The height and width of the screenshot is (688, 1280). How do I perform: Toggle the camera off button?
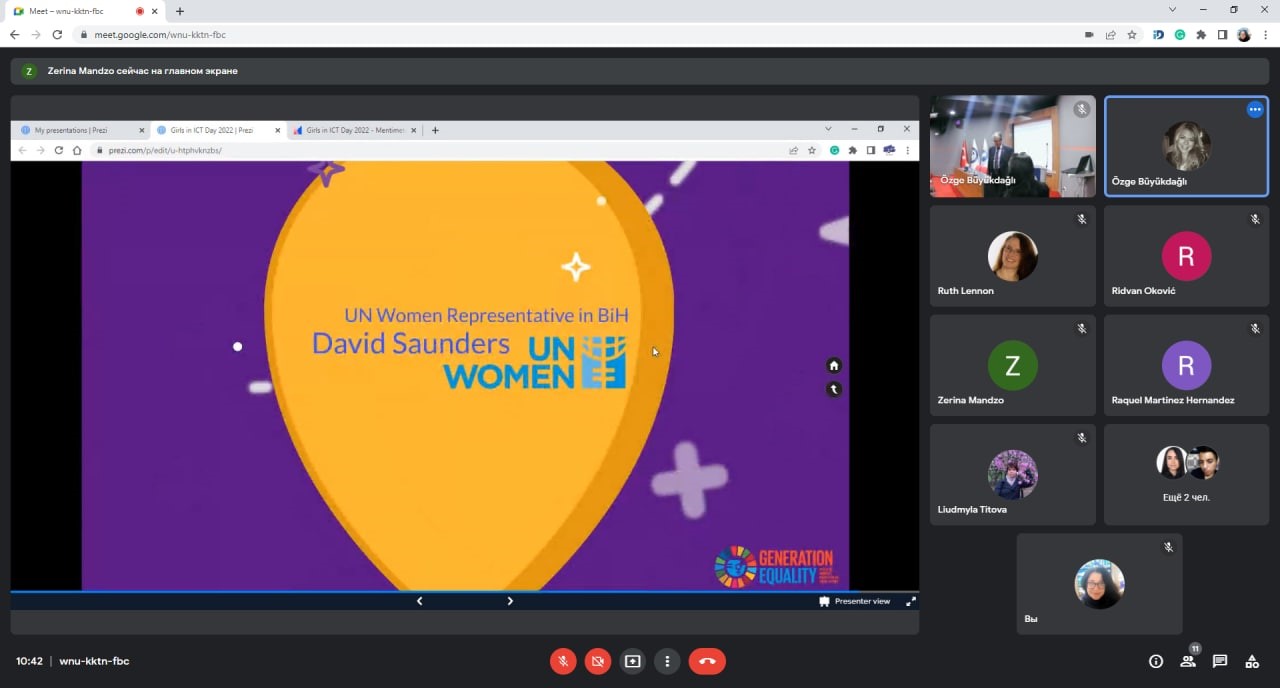(598, 661)
